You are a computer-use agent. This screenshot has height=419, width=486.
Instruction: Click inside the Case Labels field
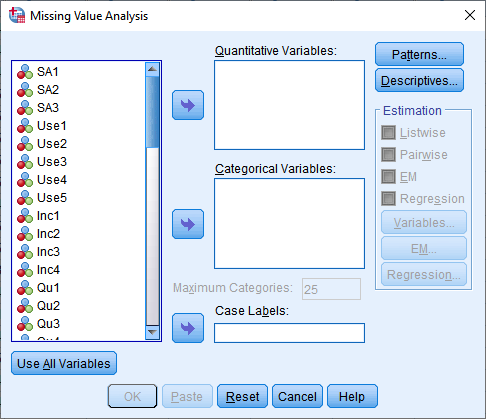289,333
